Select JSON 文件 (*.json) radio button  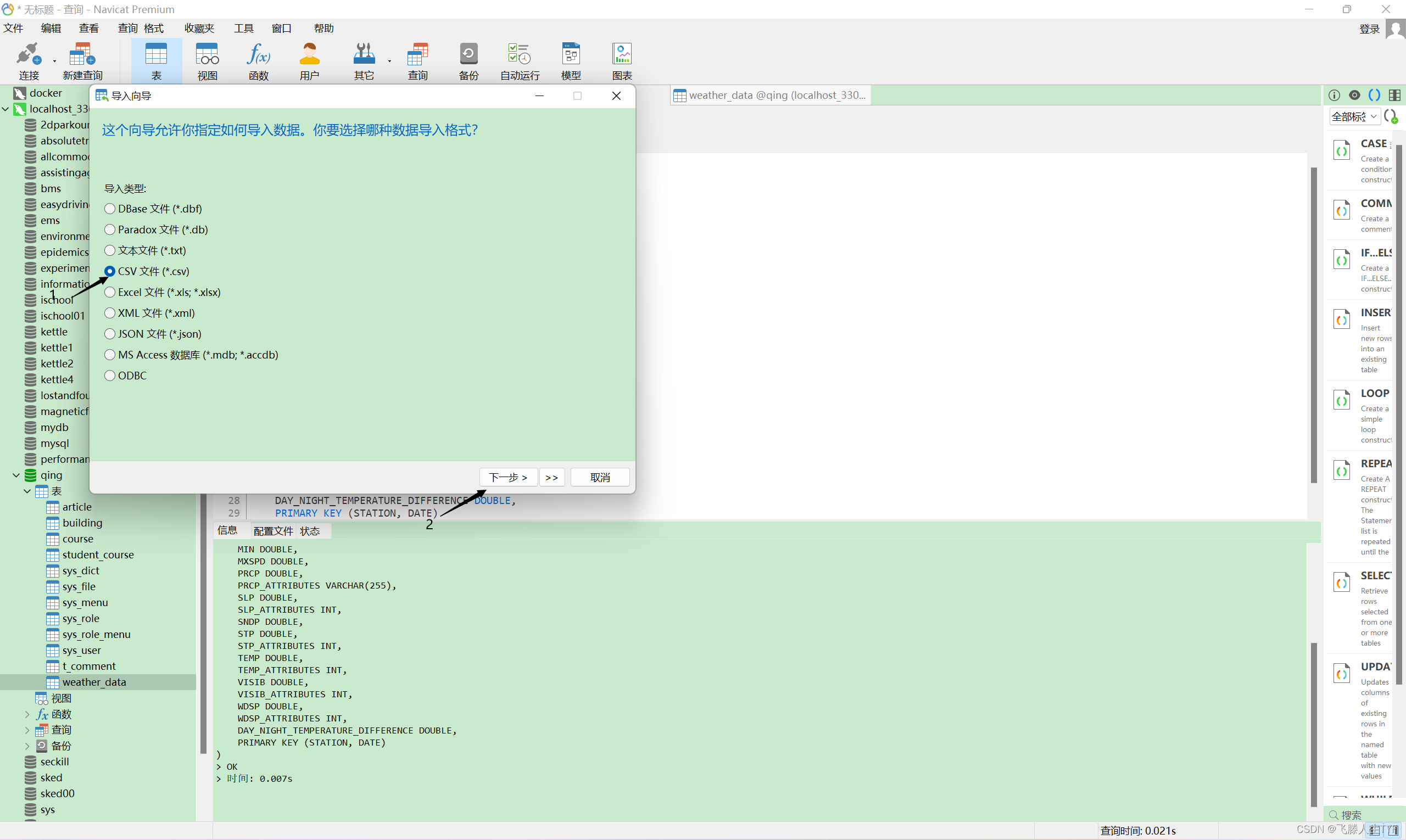tap(109, 333)
